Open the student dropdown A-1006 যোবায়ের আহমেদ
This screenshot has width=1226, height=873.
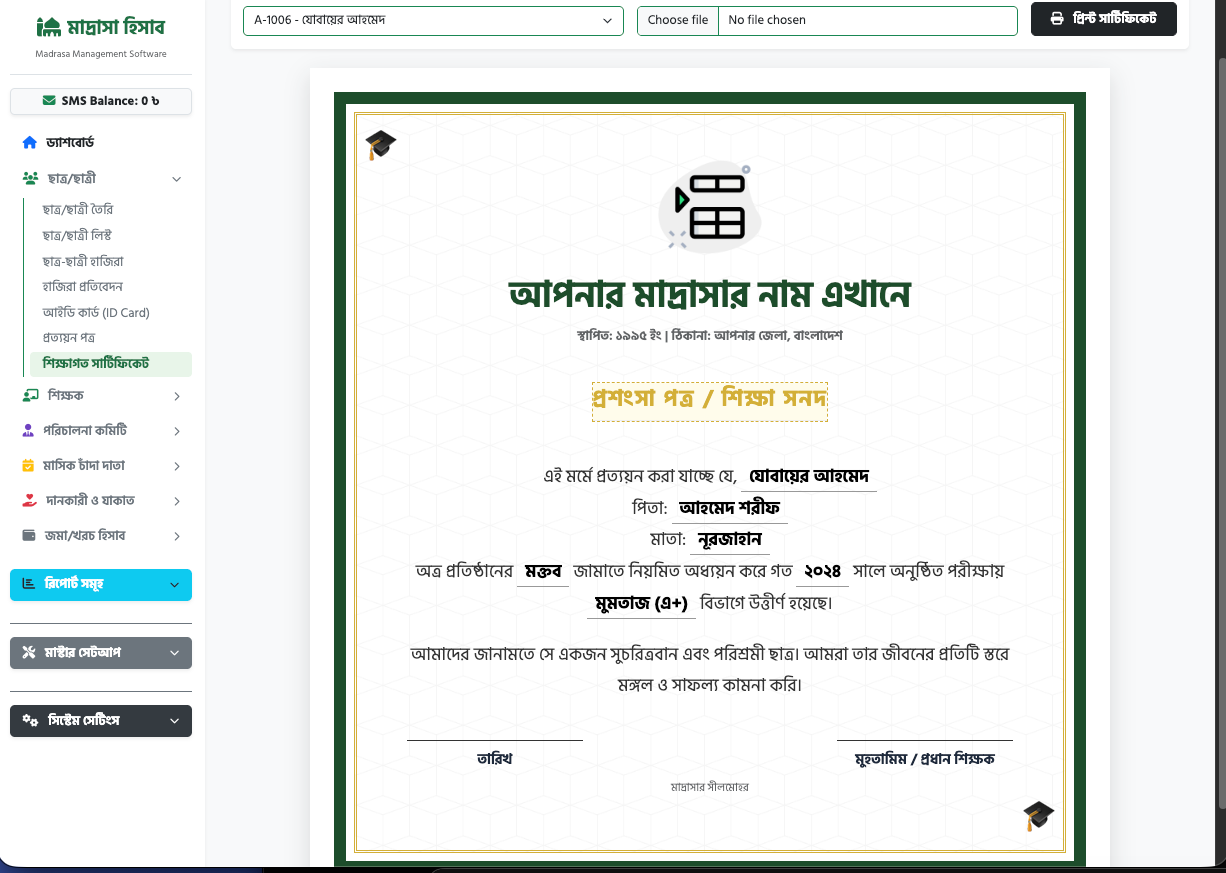coord(433,20)
